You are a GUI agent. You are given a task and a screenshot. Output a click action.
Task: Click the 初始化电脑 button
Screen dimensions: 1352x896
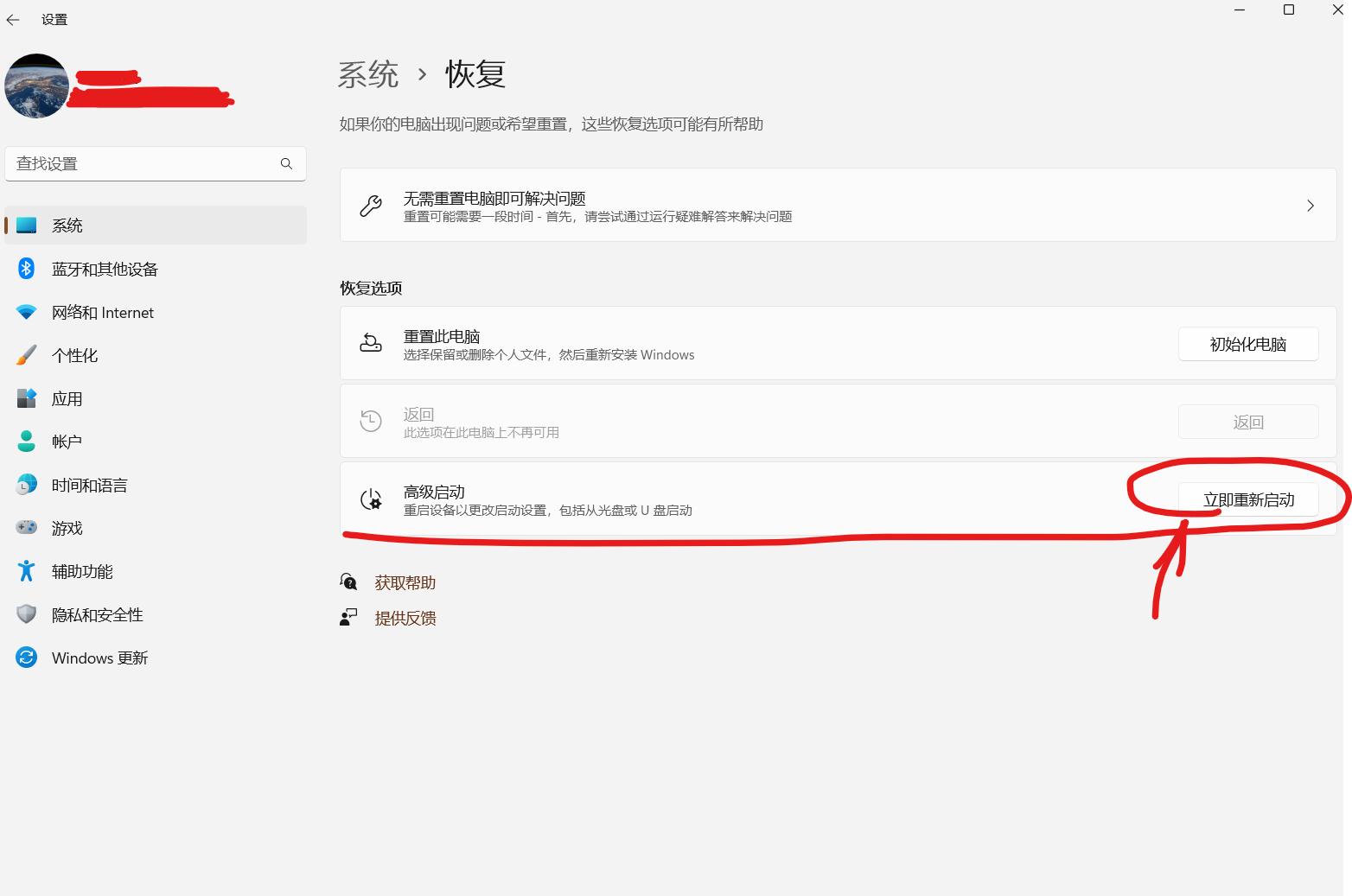click(1247, 343)
